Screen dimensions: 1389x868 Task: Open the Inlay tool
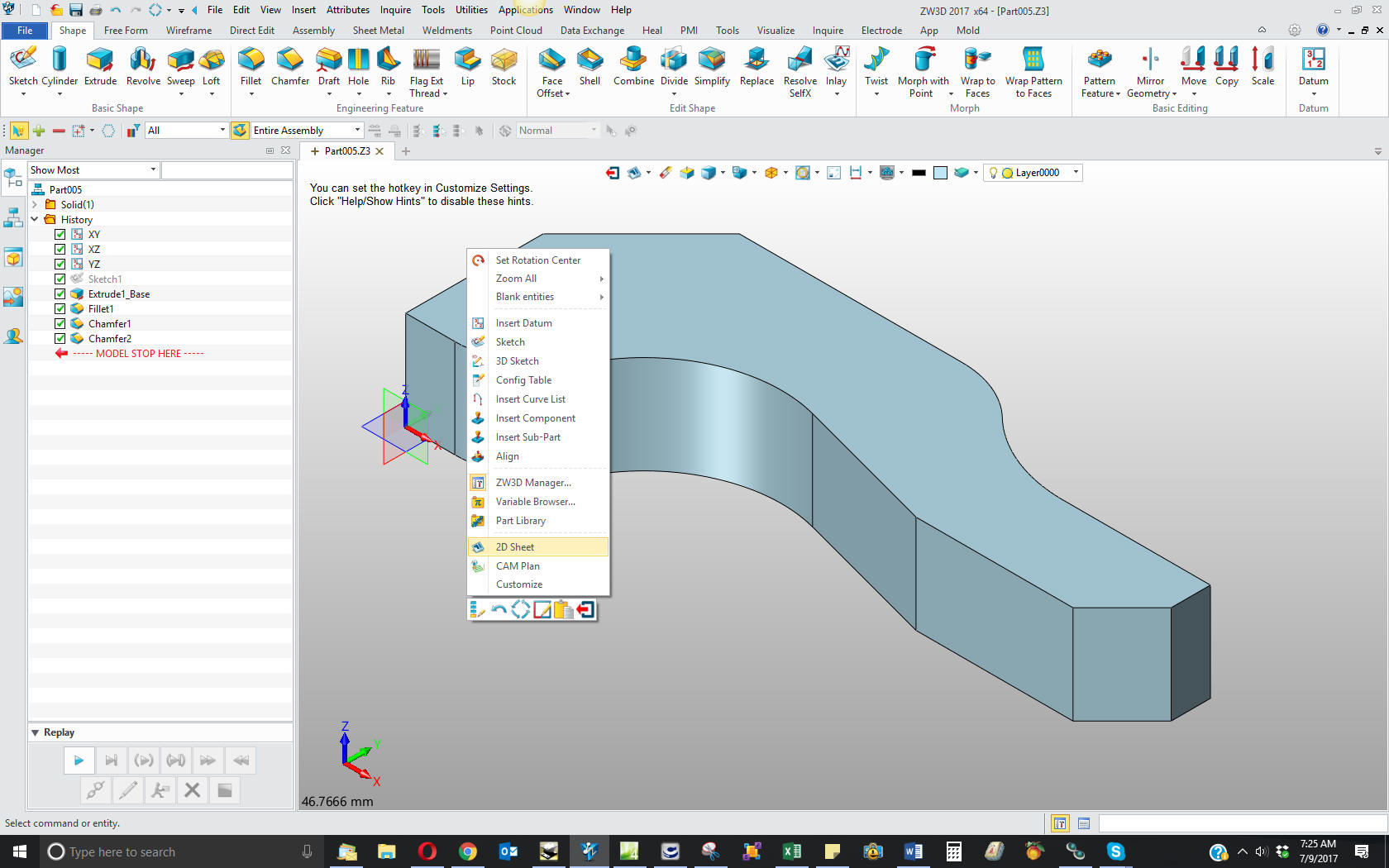[836, 66]
